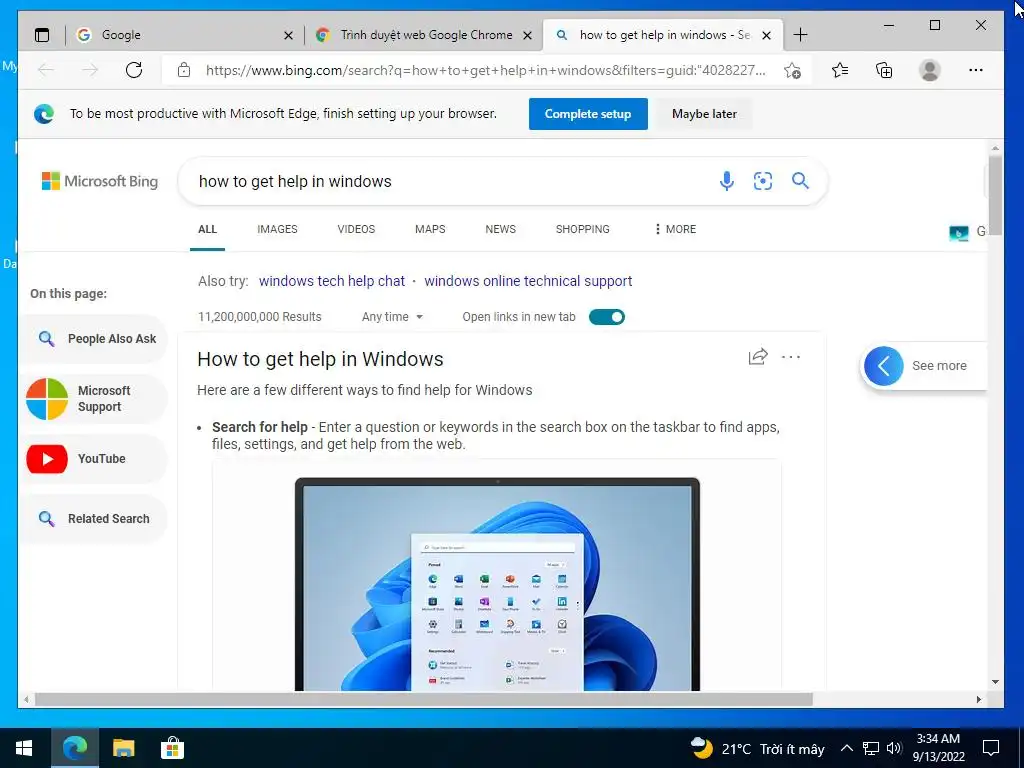Add this page to favorites
1024x768 pixels.
tap(792, 70)
